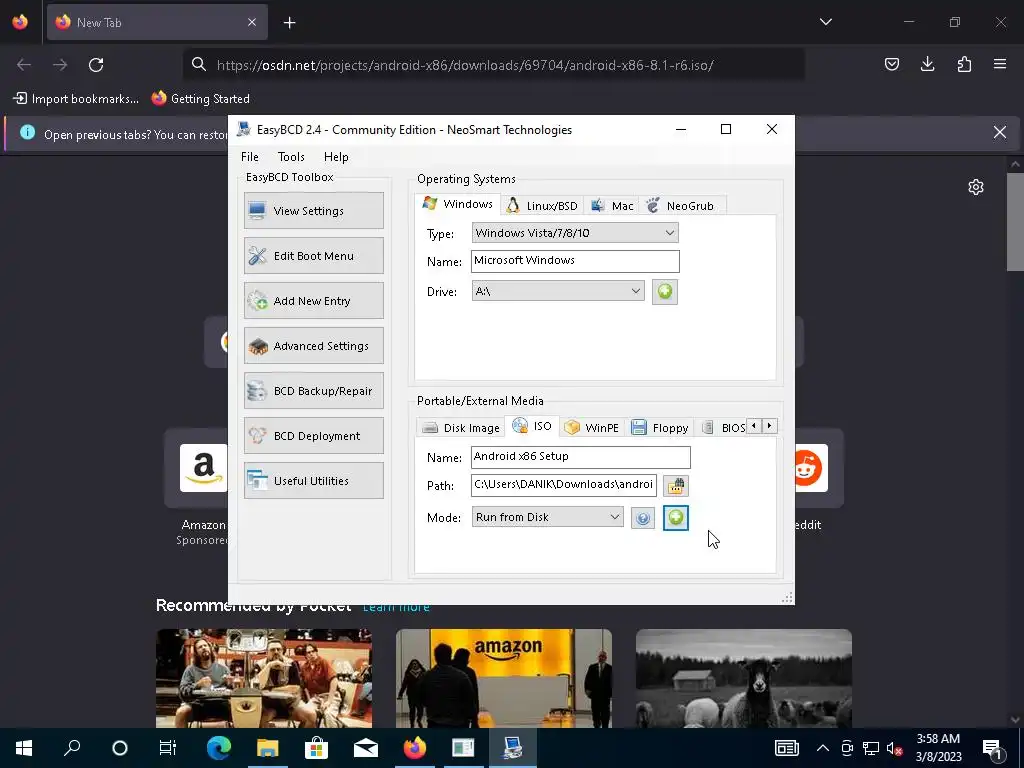Open Task View in the taskbar
1024x768 pixels.
168,748
